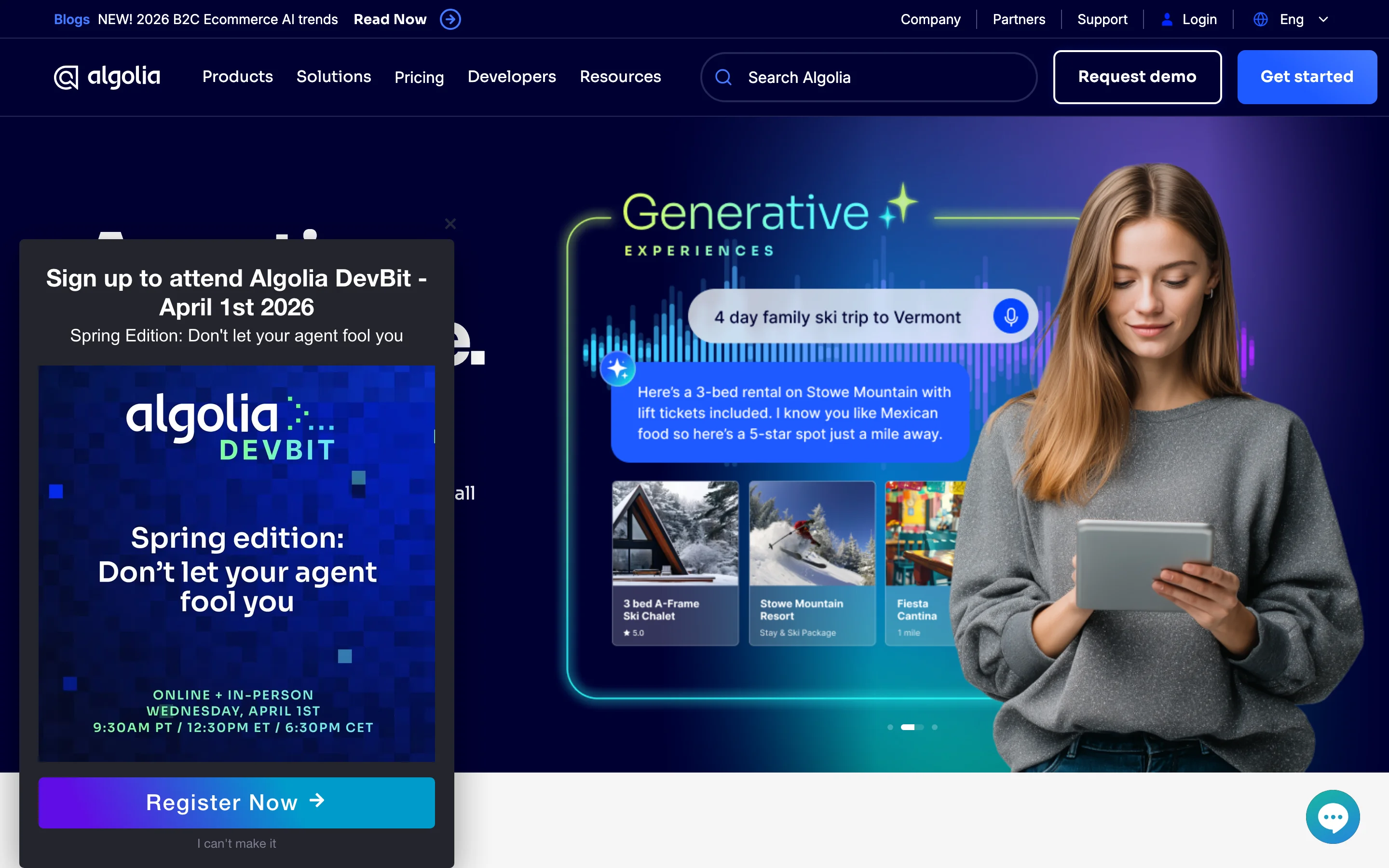
Task: Click inside the Search Algolia field
Action: (832, 77)
